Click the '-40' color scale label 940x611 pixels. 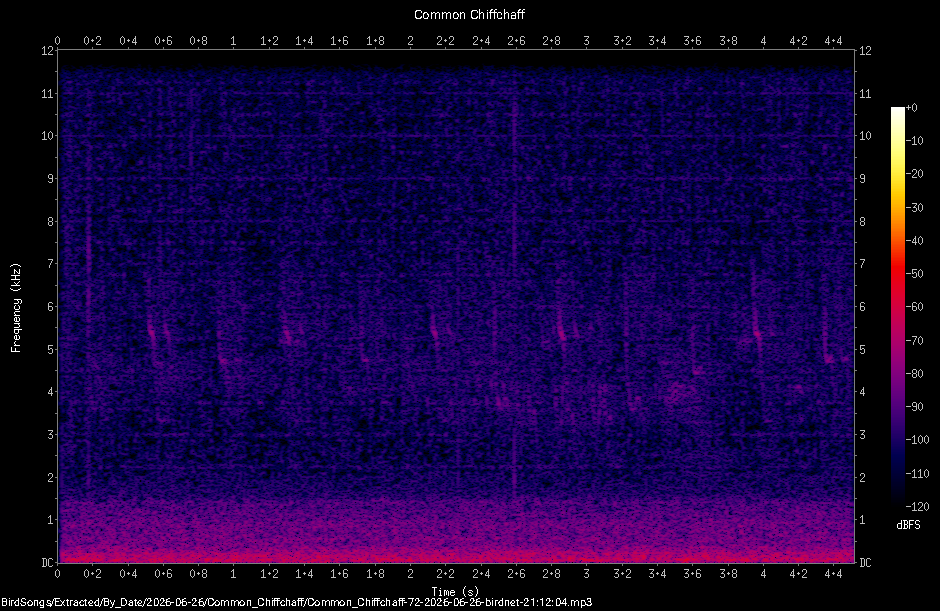(914, 240)
